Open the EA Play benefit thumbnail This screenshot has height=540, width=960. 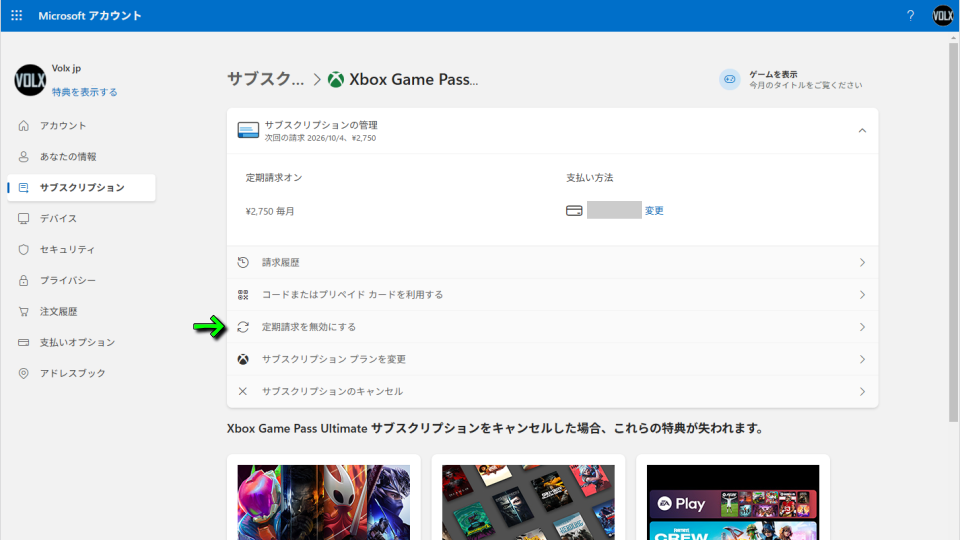click(x=732, y=503)
